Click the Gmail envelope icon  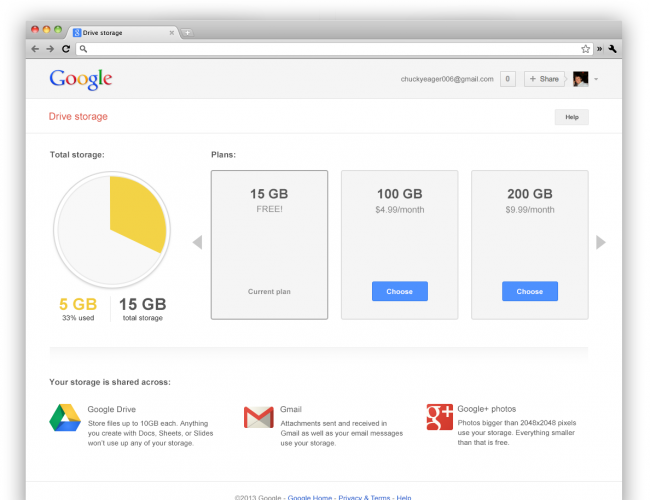click(x=259, y=417)
